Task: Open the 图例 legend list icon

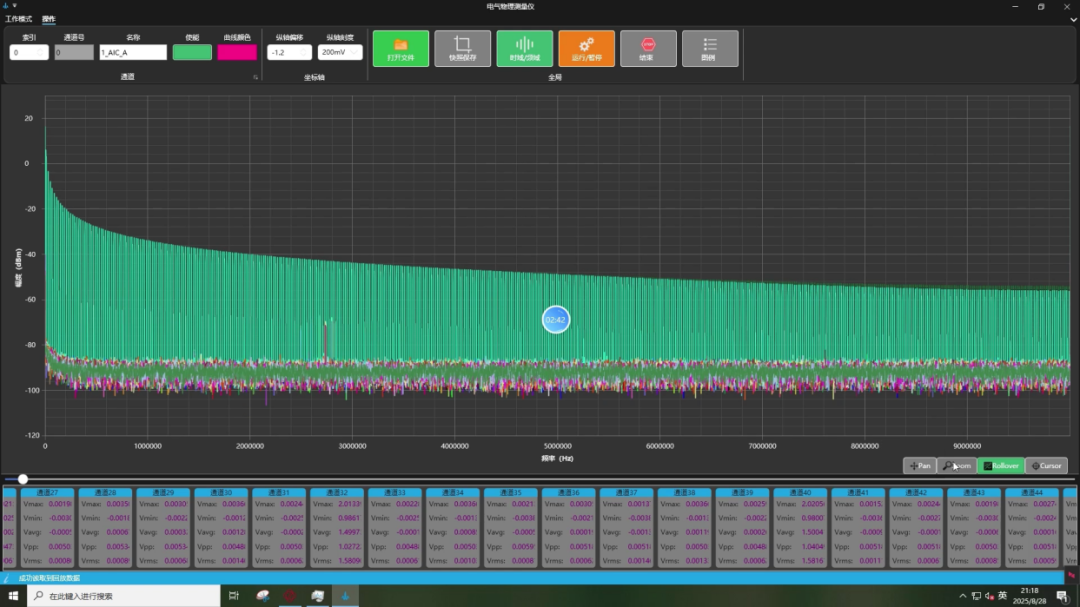Action: click(710, 44)
